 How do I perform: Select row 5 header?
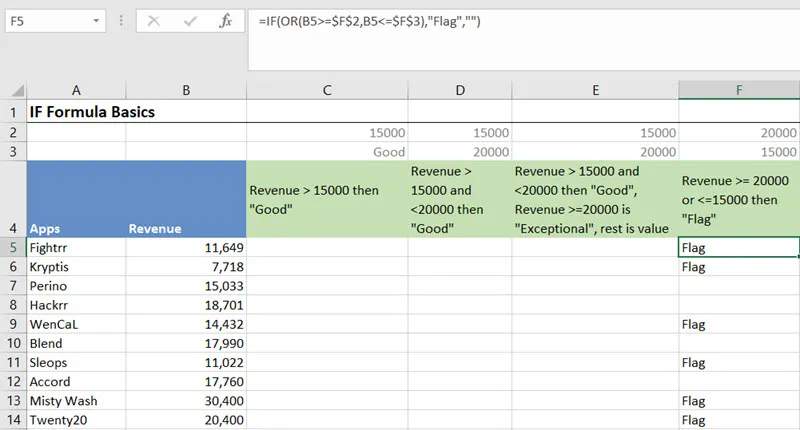pyautogui.click(x=13, y=247)
